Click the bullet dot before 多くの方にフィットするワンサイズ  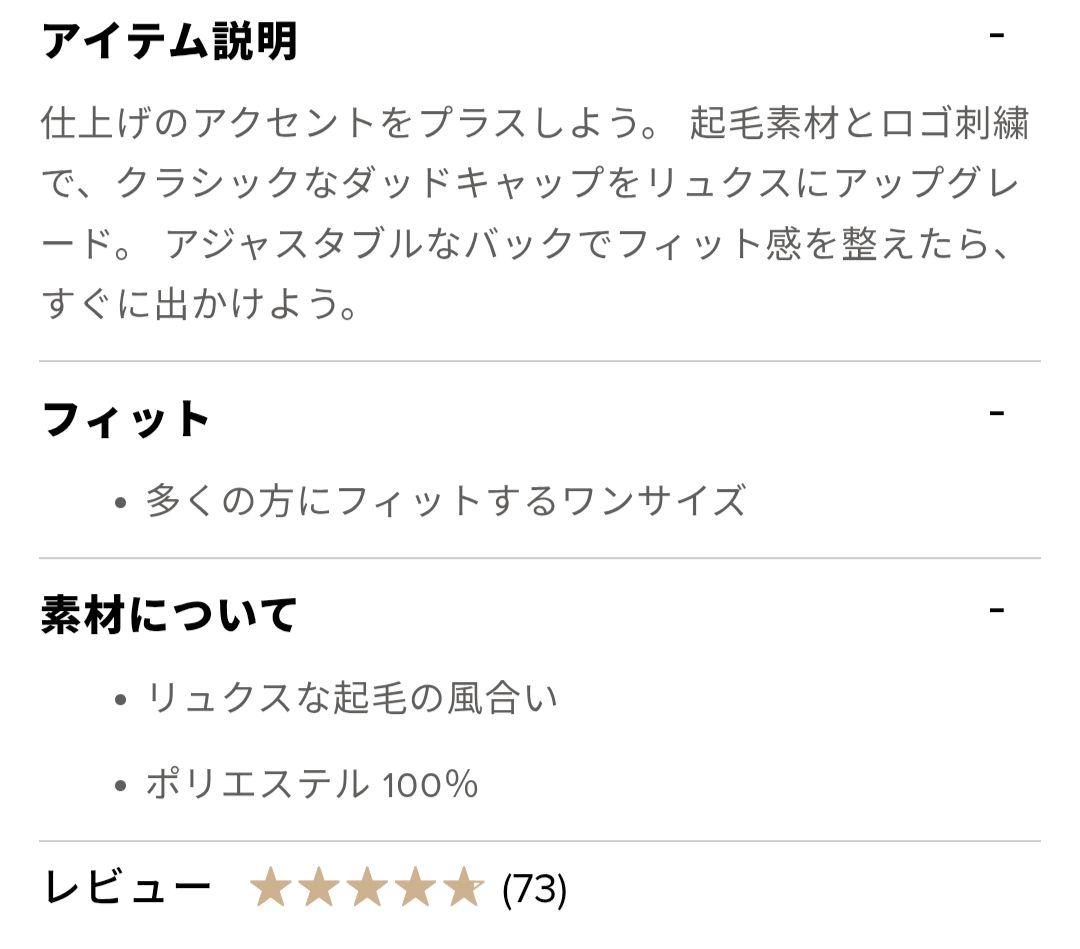(x=121, y=502)
